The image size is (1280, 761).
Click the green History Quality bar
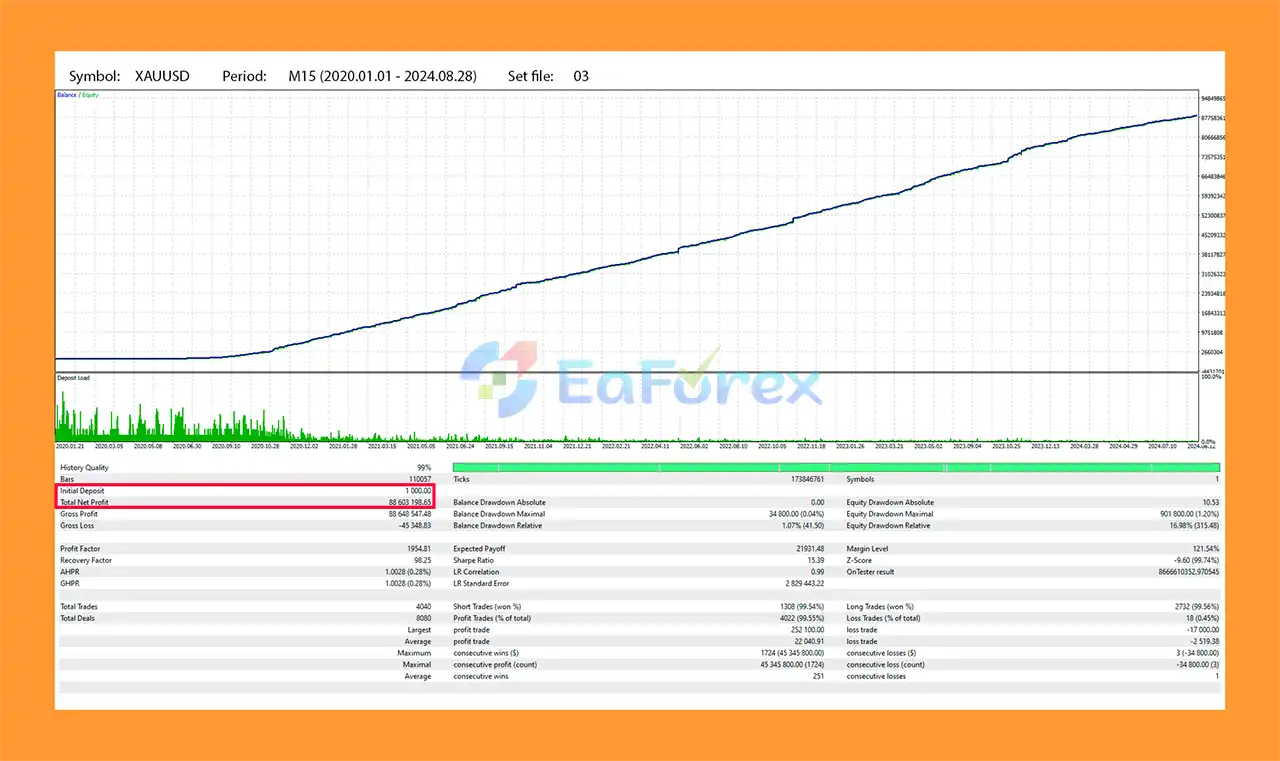click(836, 467)
